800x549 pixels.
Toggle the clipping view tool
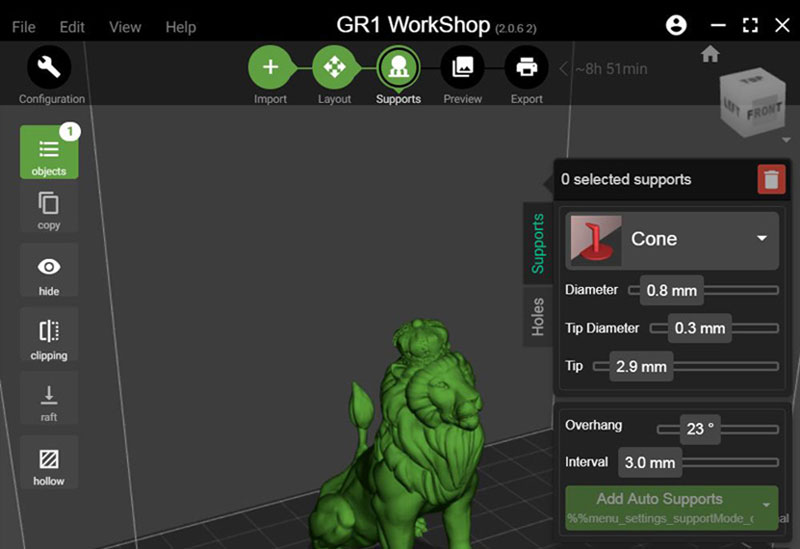click(49, 331)
